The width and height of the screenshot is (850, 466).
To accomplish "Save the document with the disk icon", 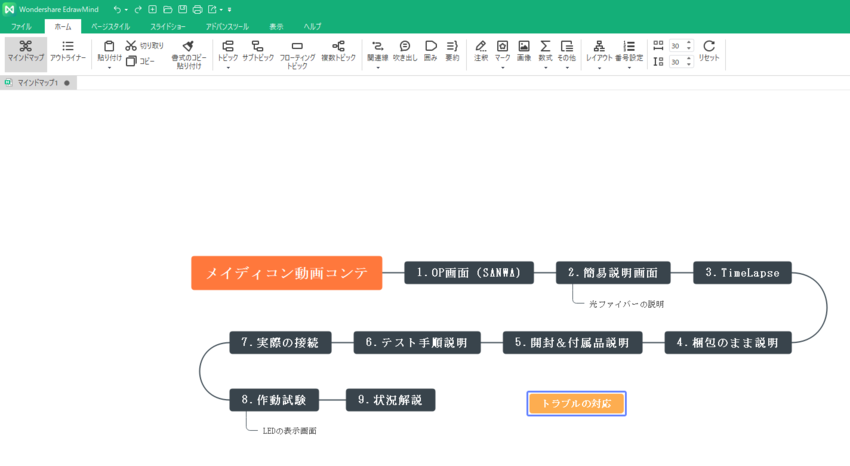I will point(182,9).
